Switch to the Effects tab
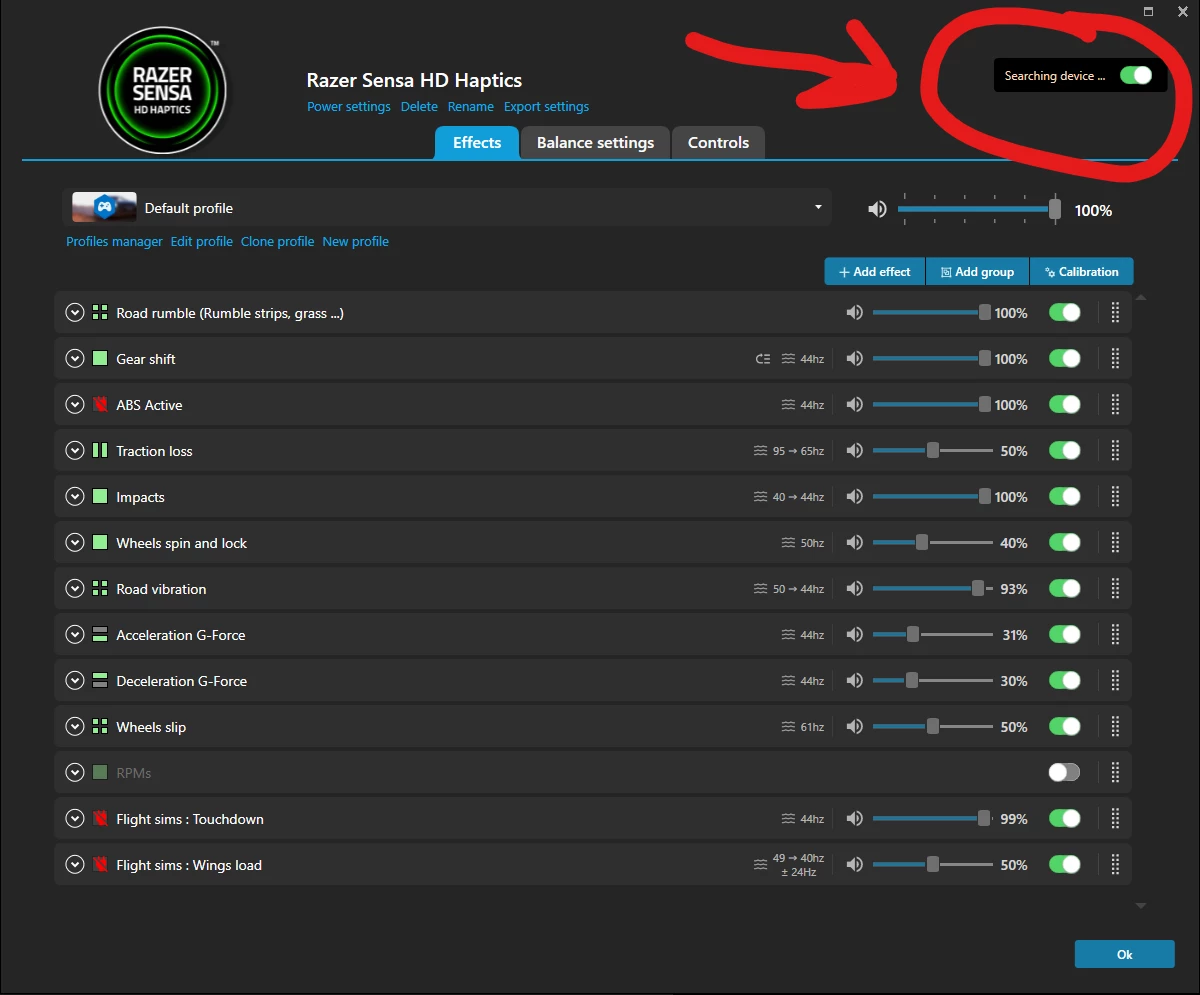1200x995 pixels. [x=477, y=143]
